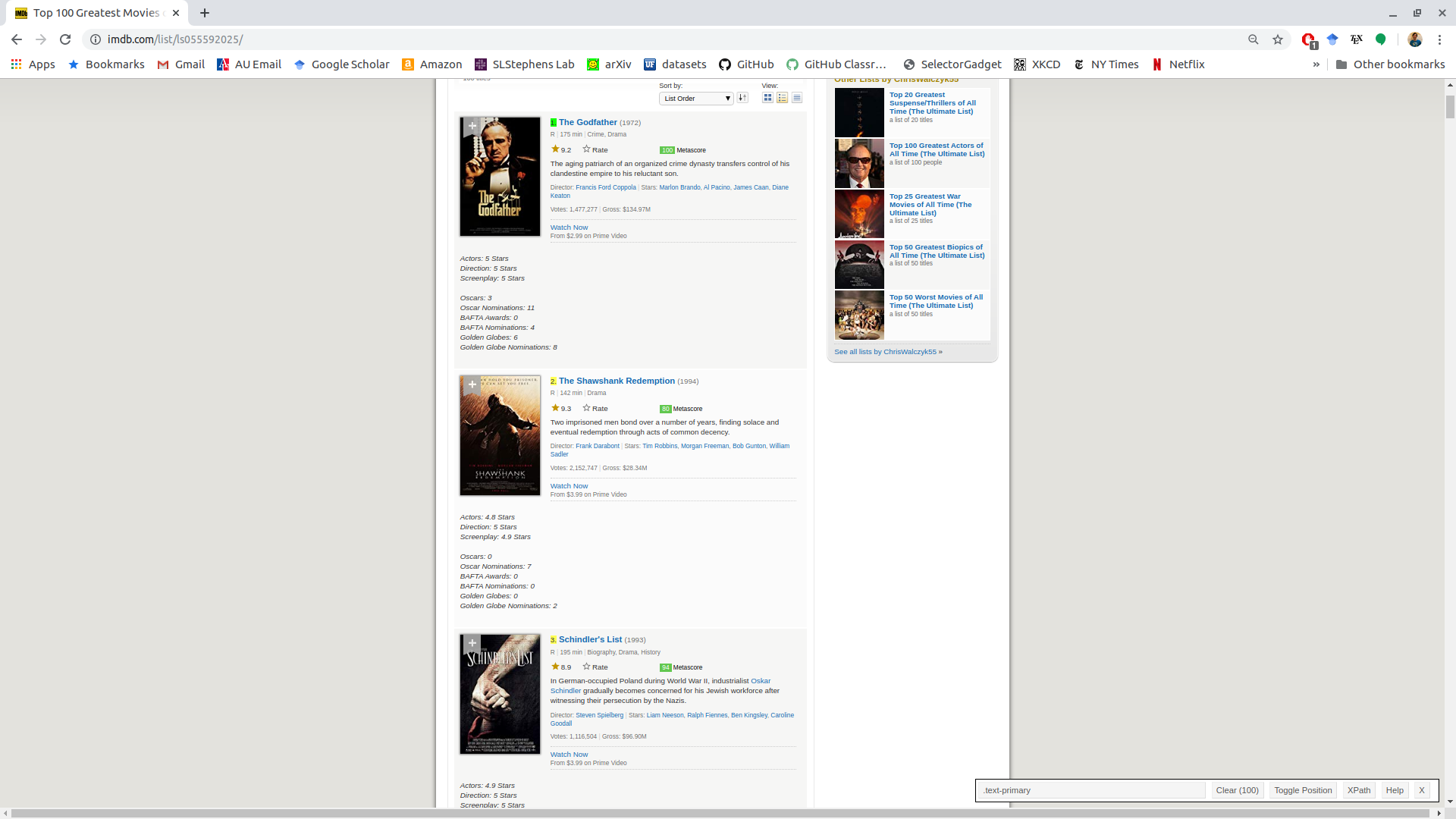This screenshot has height=819, width=1456.
Task: Go back to the previous page
Action: tap(17, 39)
